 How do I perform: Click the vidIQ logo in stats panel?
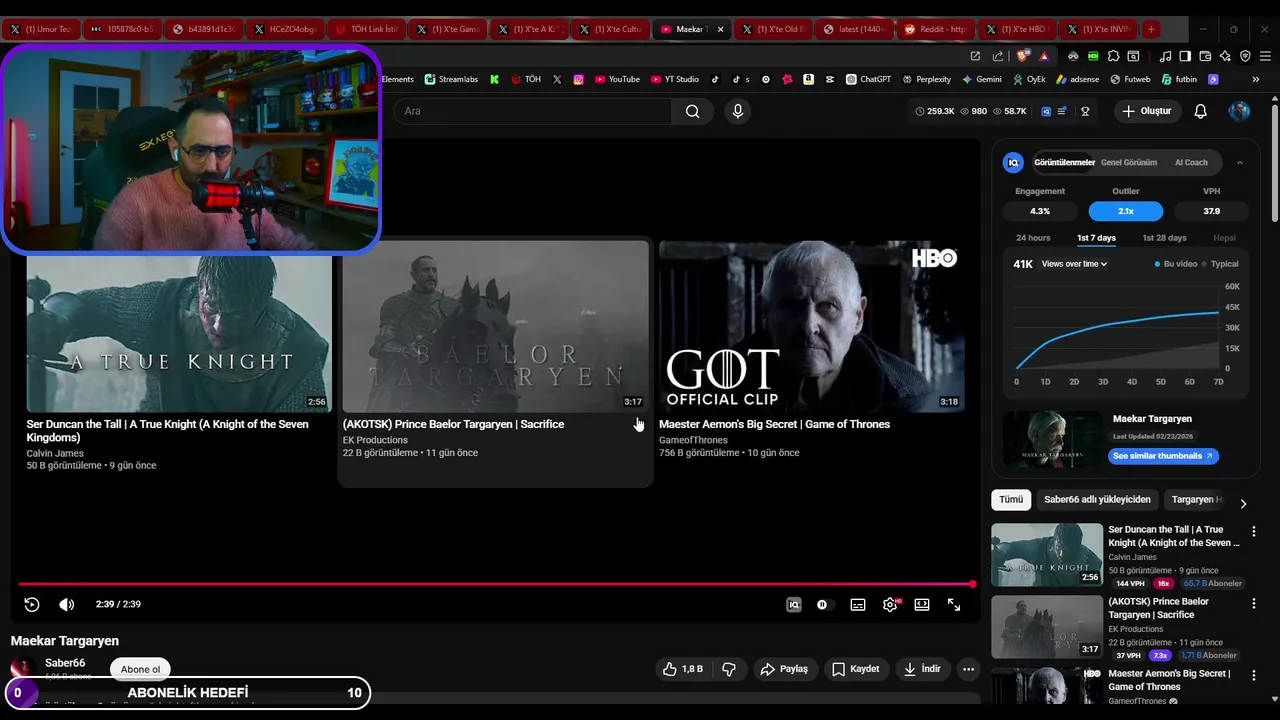coord(1013,162)
